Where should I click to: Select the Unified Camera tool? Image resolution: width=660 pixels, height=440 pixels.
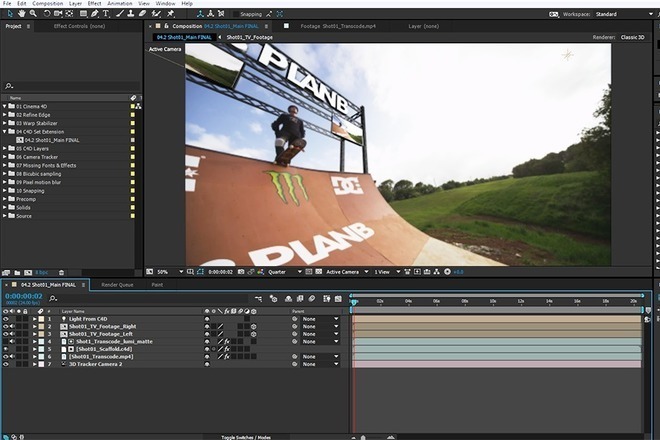point(58,14)
